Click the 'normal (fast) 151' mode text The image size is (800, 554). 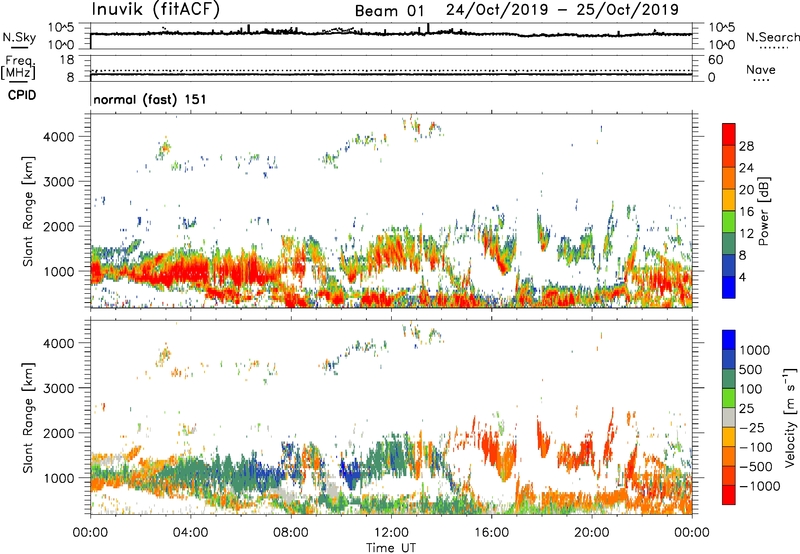(150, 99)
